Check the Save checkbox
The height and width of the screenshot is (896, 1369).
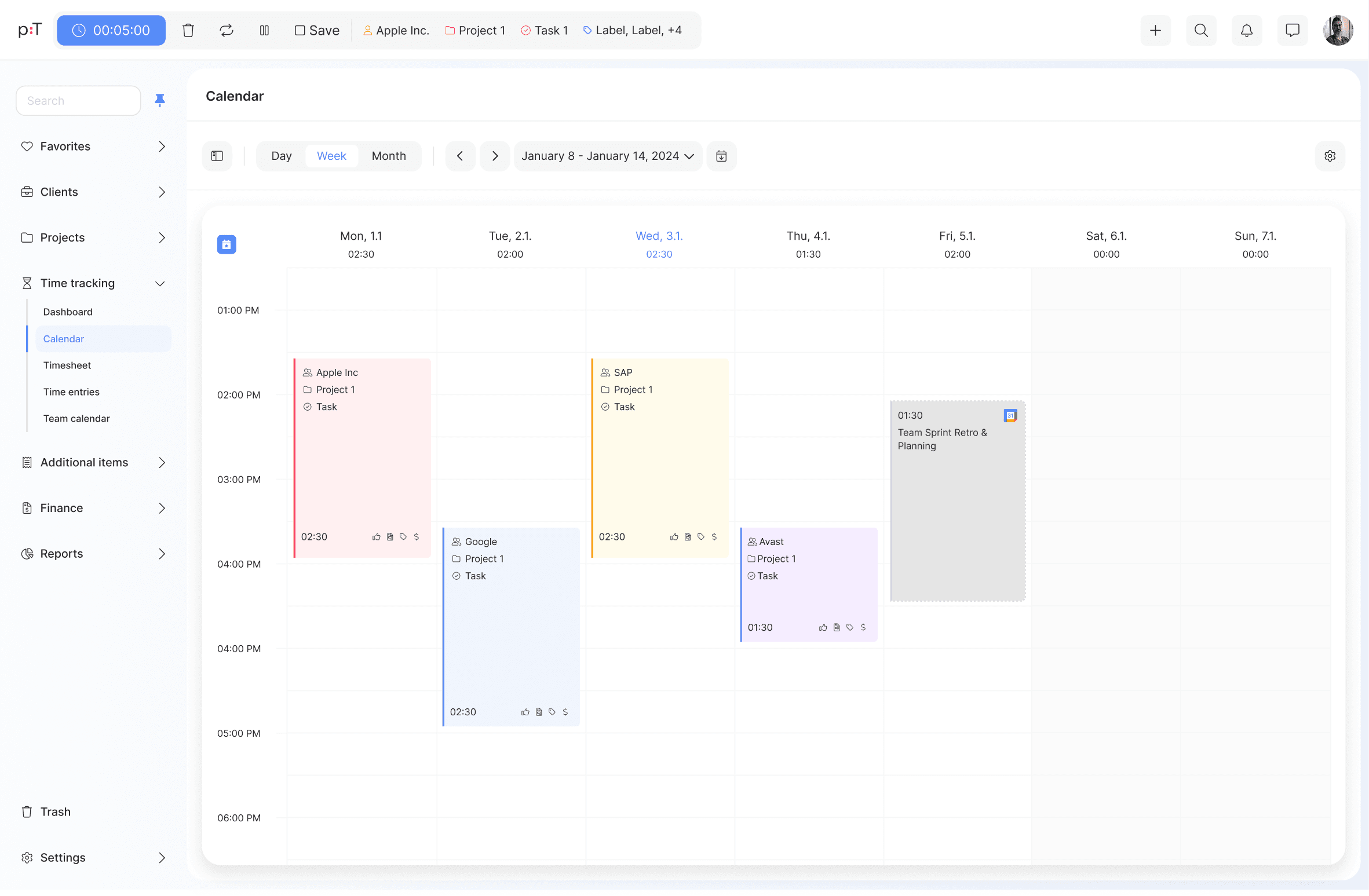300,30
